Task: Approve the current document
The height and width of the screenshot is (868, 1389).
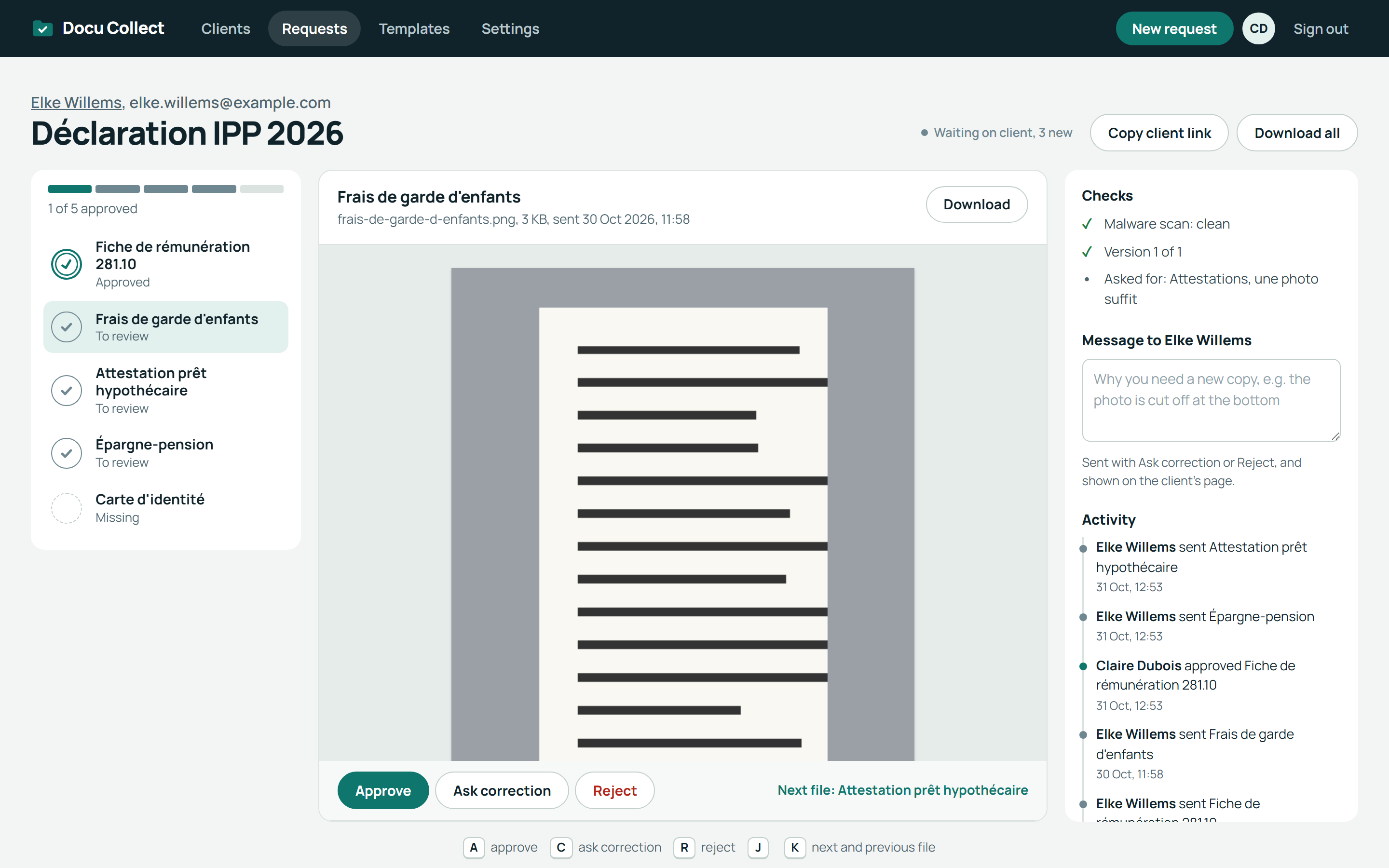Action: point(383,790)
